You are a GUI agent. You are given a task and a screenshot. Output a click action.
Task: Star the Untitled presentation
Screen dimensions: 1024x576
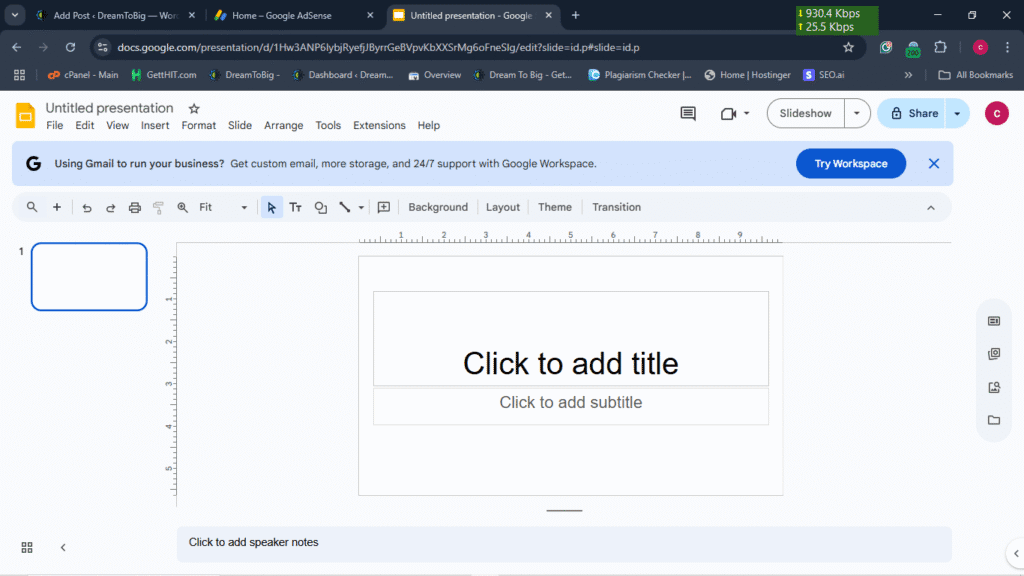tap(194, 108)
